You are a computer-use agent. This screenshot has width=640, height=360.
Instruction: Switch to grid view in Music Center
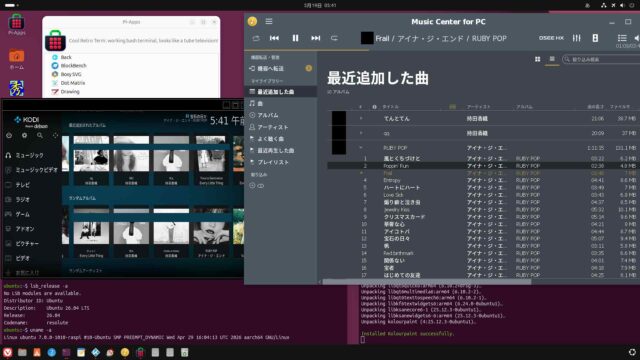click(x=538, y=59)
